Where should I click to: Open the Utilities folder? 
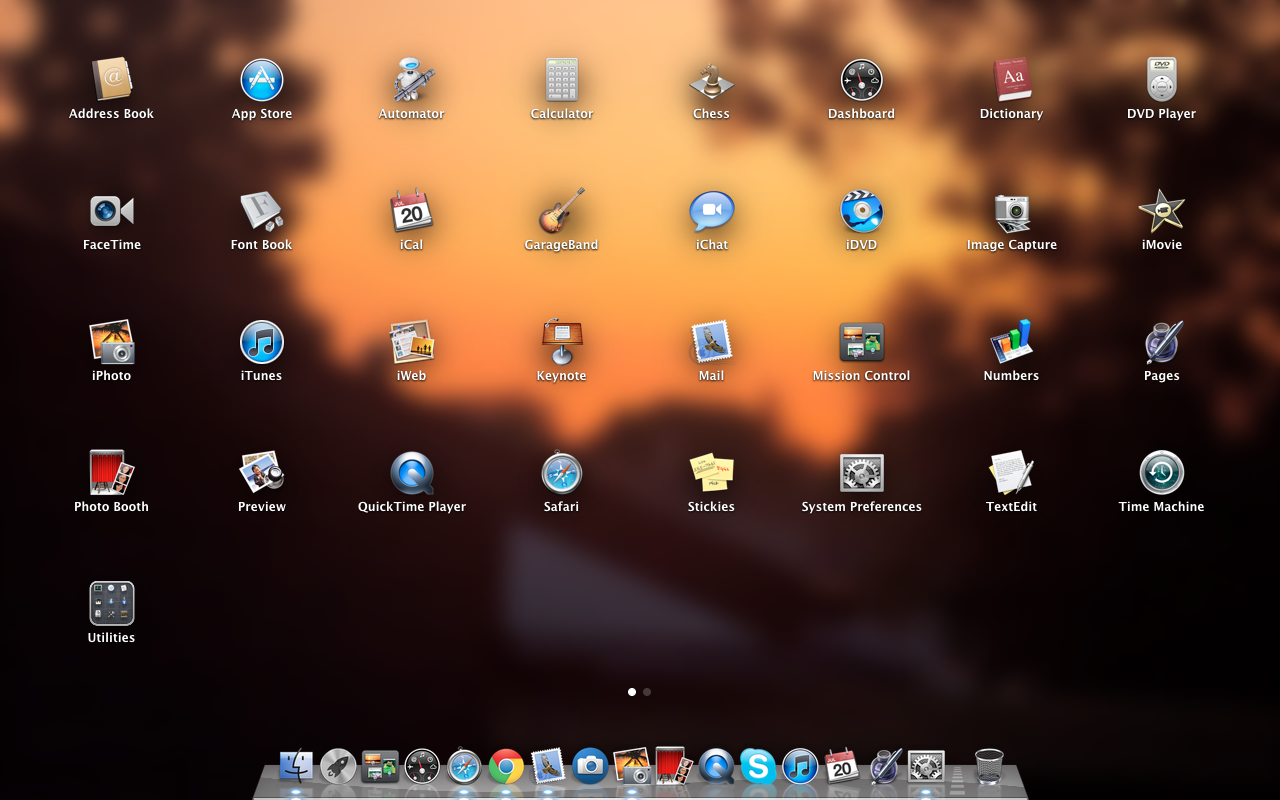(111, 604)
